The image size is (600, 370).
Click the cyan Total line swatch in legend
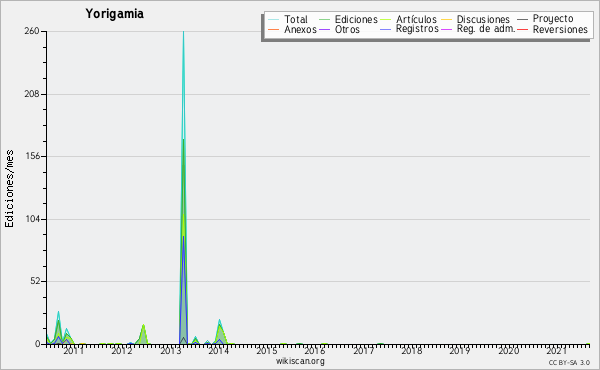coord(274,19)
